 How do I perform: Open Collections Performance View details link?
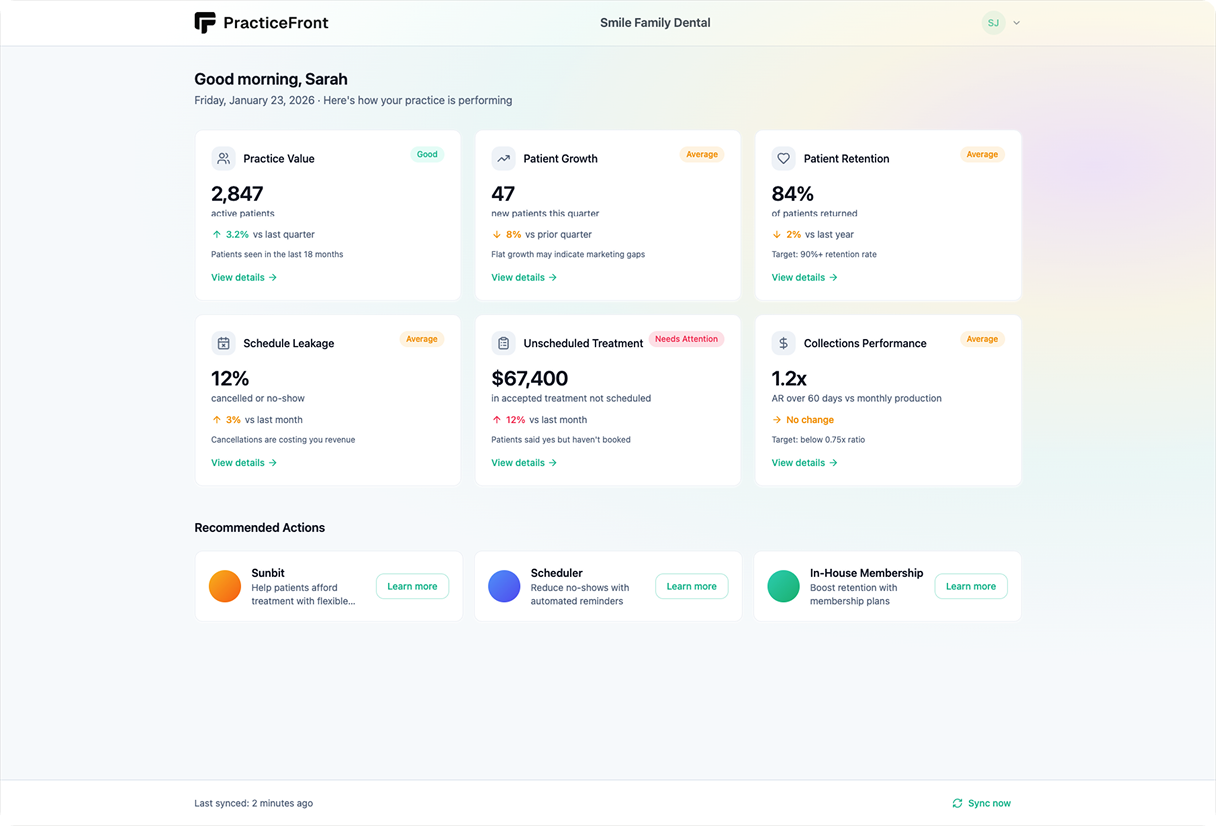[804, 462]
